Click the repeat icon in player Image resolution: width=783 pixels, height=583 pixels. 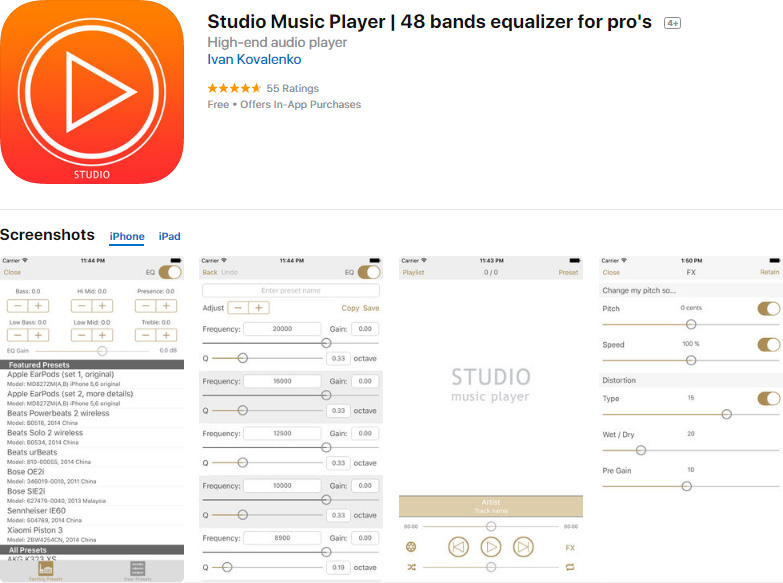coord(570,568)
